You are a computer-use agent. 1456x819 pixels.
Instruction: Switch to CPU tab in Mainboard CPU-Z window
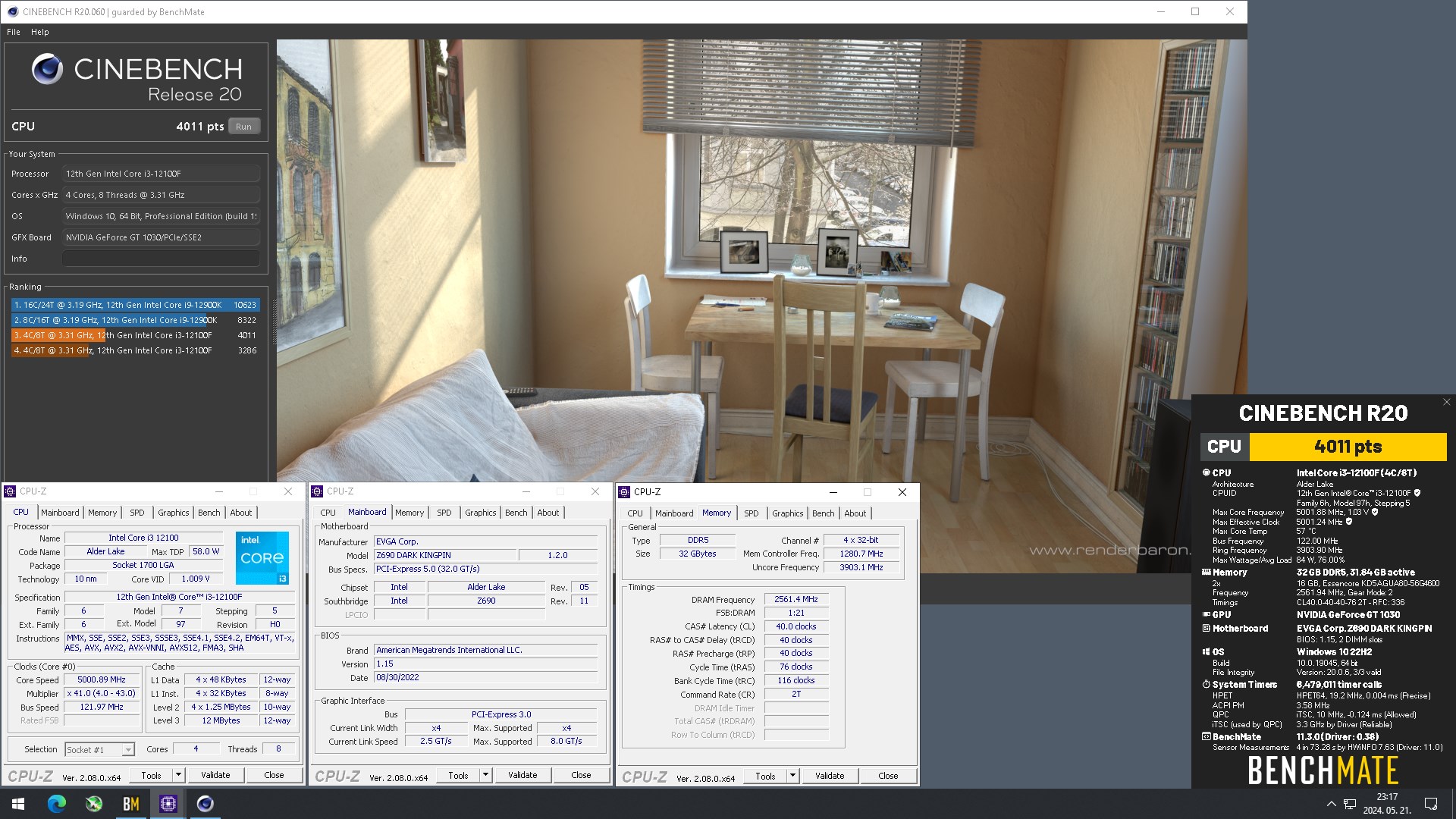[x=328, y=513]
